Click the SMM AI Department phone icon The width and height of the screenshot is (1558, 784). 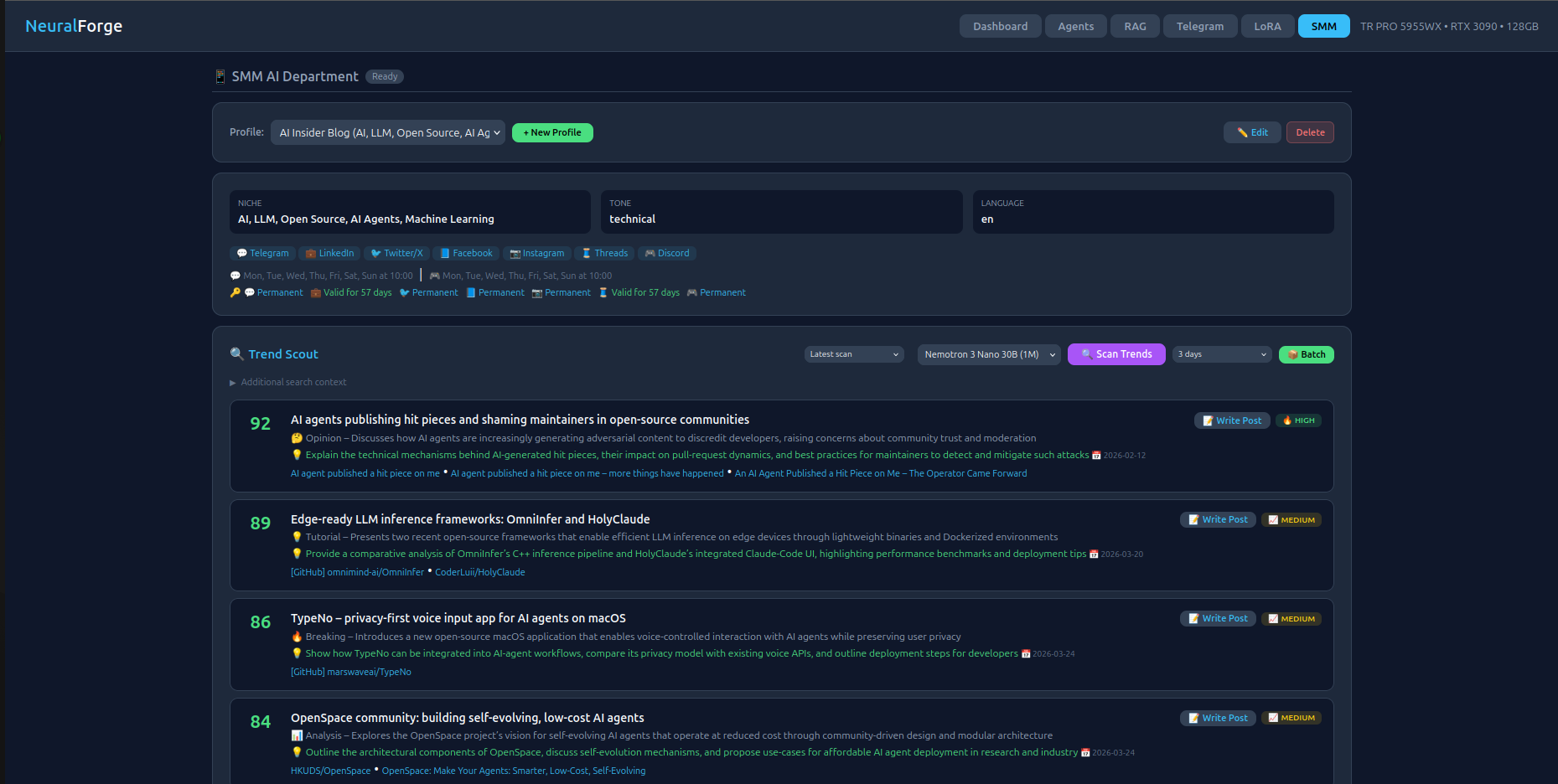pos(220,76)
